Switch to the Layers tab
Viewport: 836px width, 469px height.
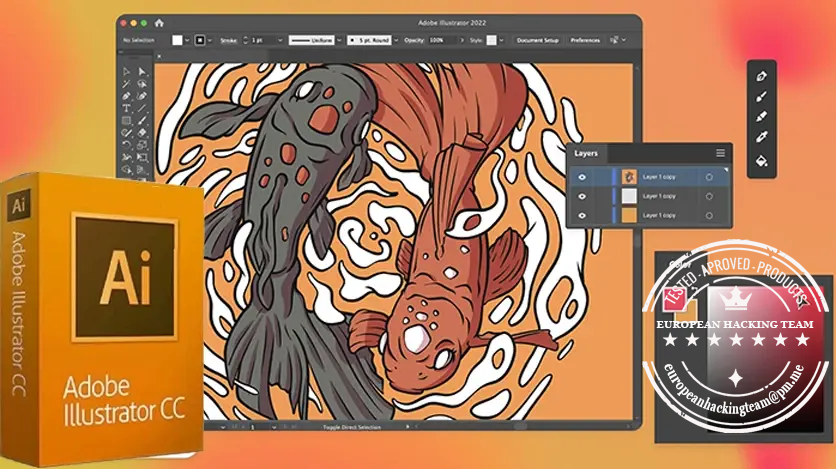586,153
